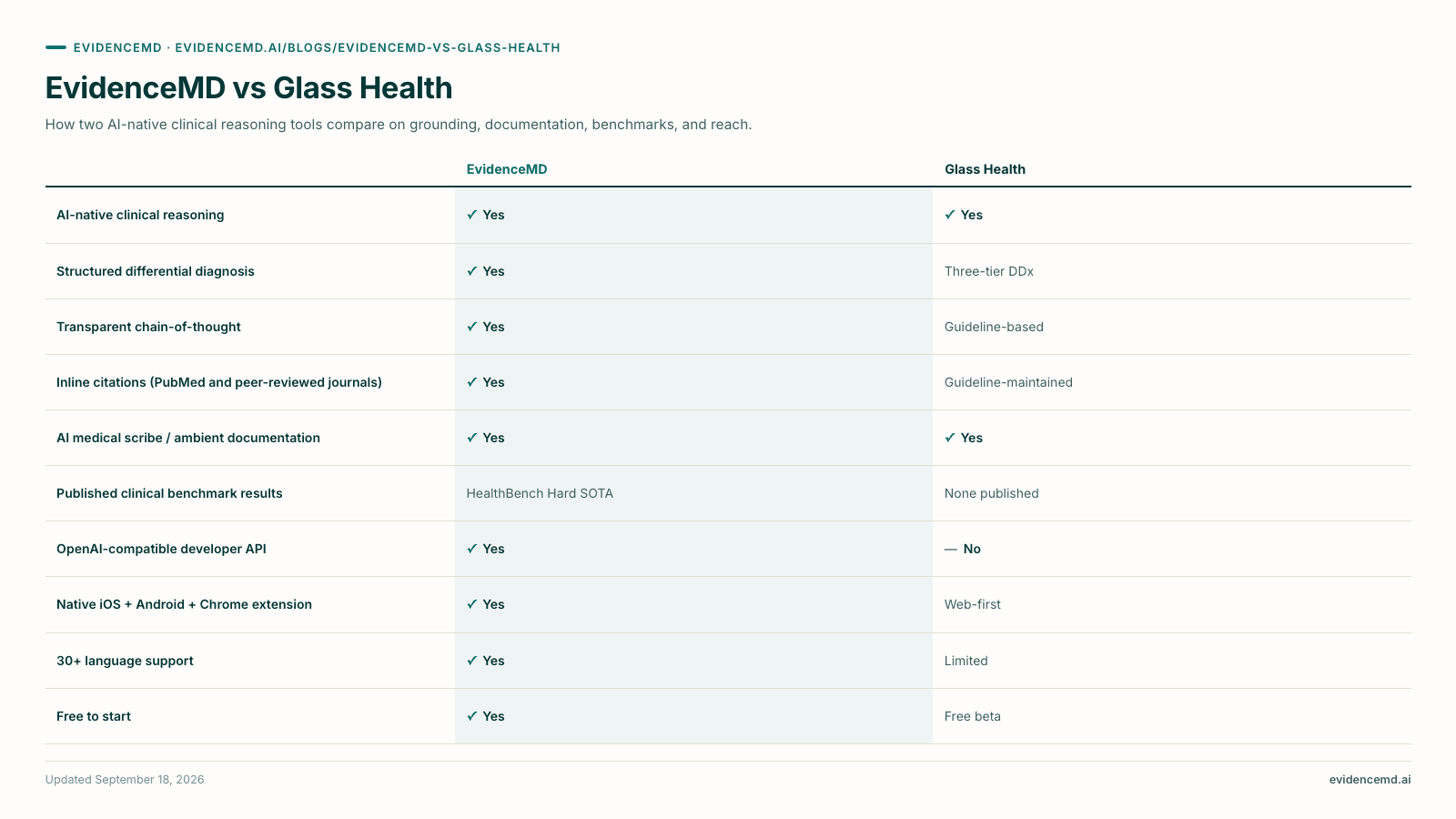
Task: Click 'Native iOS + Android + Chrome extension' label
Action: tap(184, 604)
